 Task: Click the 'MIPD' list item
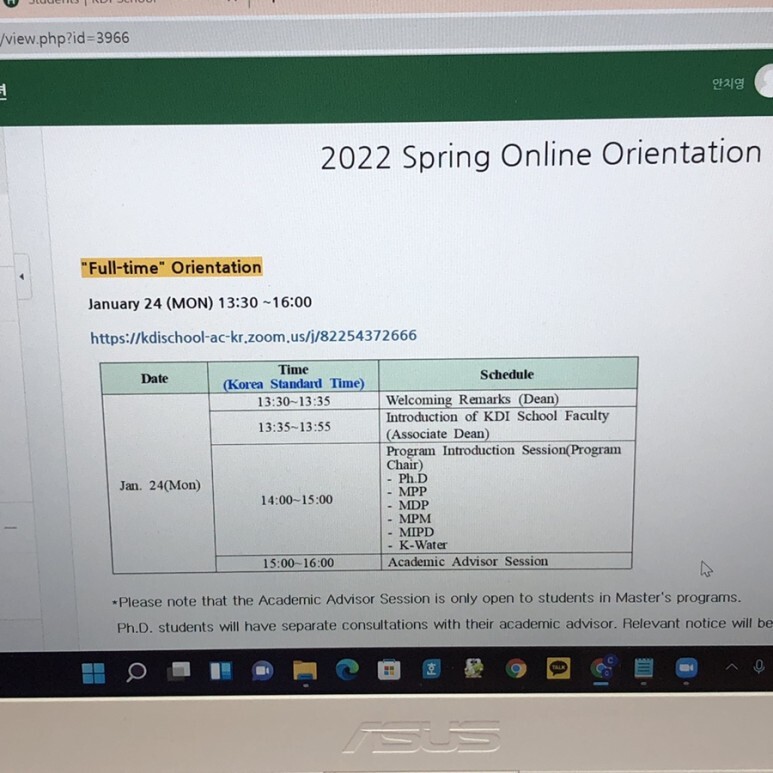(x=416, y=532)
